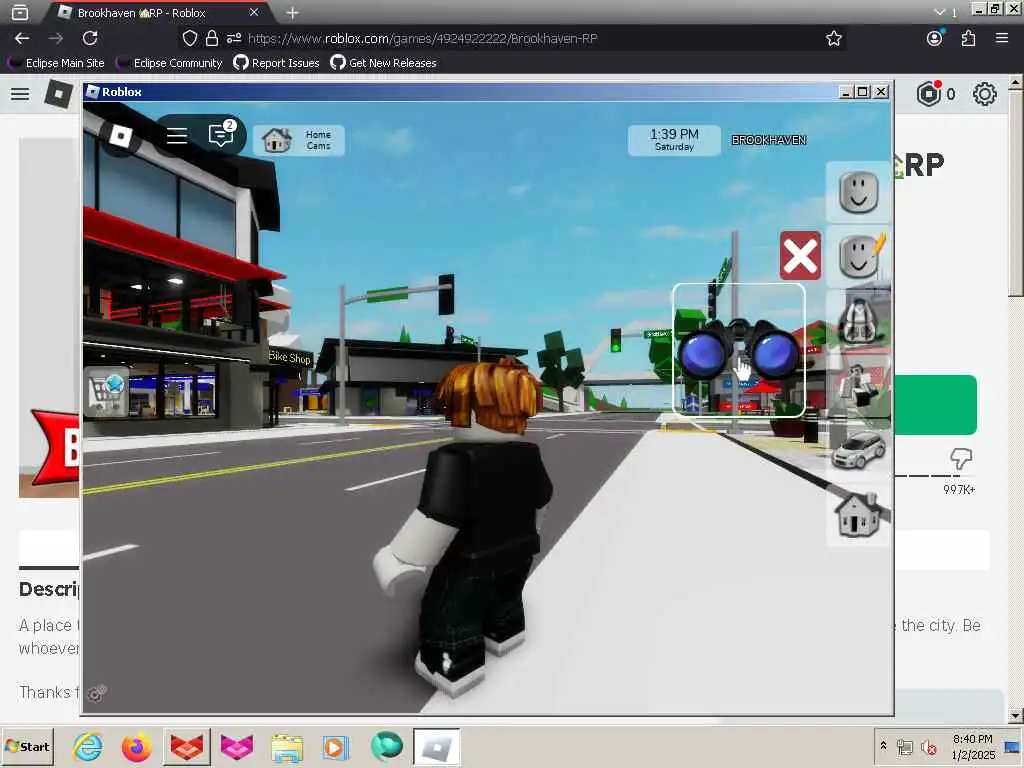Open the Roblox site hamburger navigation
This screenshot has width=1024, height=768.
pos(20,94)
